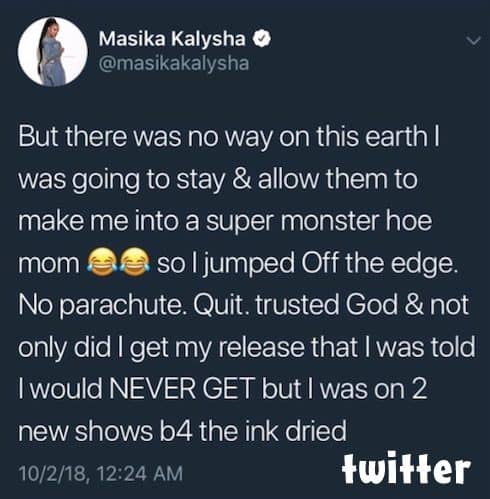Screen dimensions: 490x499
Task: Select the capitalized words NEVER GET
Action: (182, 389)
